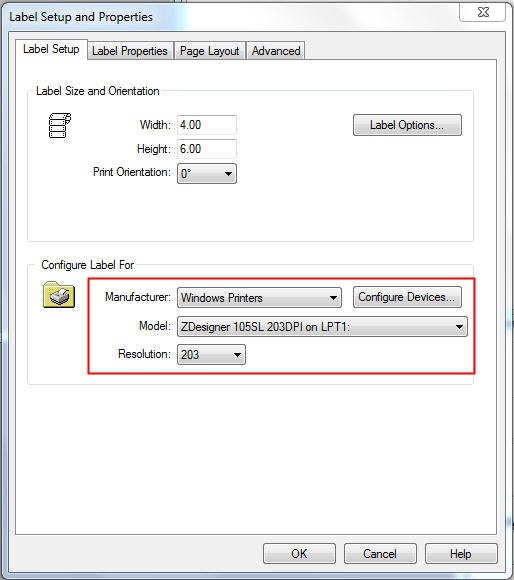Viewport: 514px width, 580px height.
Task: Open Help for this dialog
Action: (461, 554)
